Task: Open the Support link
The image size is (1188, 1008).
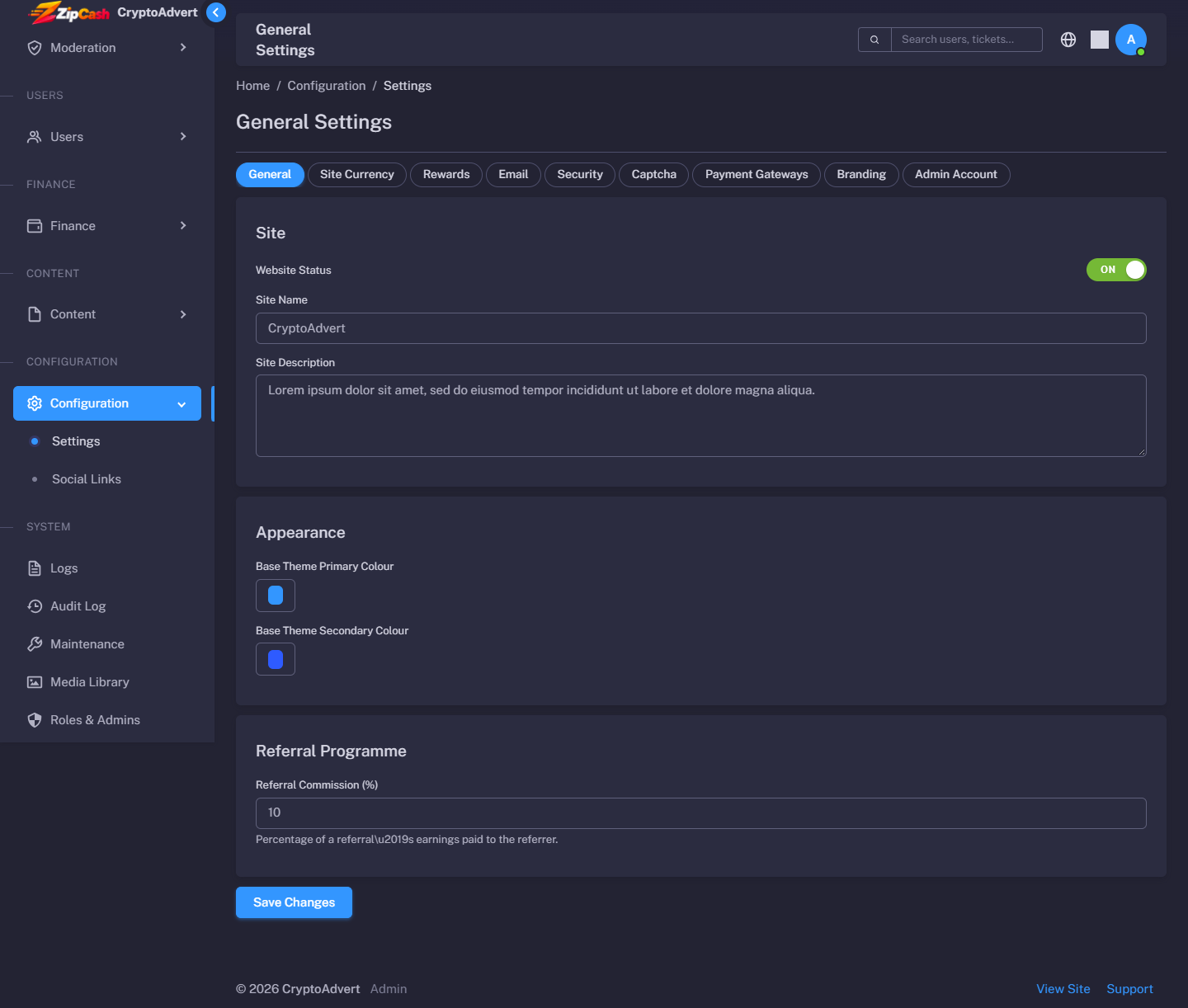Action: 1130,989
